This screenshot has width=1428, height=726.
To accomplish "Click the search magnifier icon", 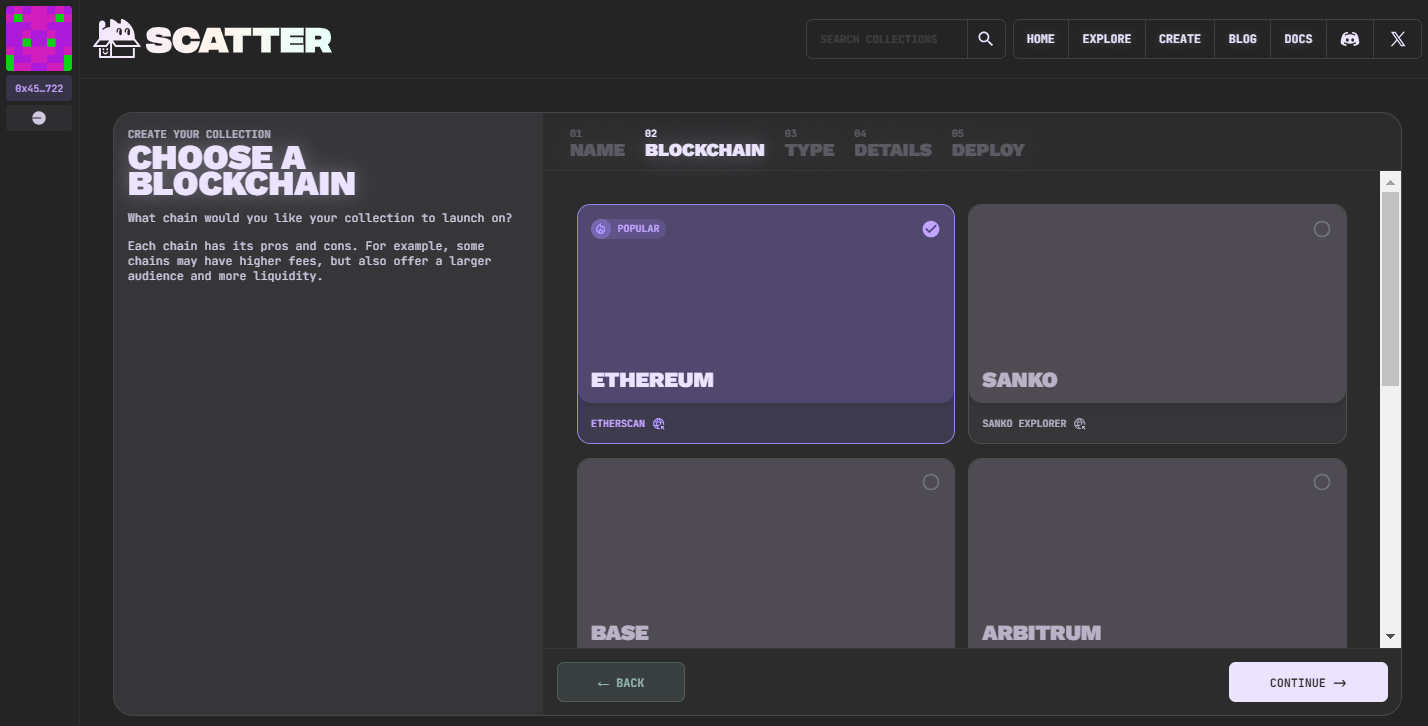I will click(986, 39).
